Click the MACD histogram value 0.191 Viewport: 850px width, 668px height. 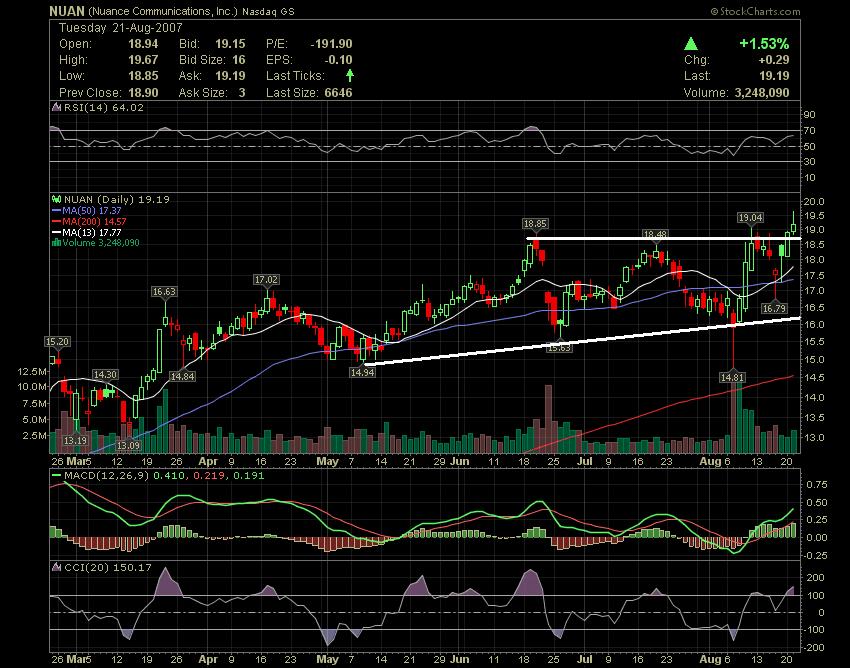[249, 476]
